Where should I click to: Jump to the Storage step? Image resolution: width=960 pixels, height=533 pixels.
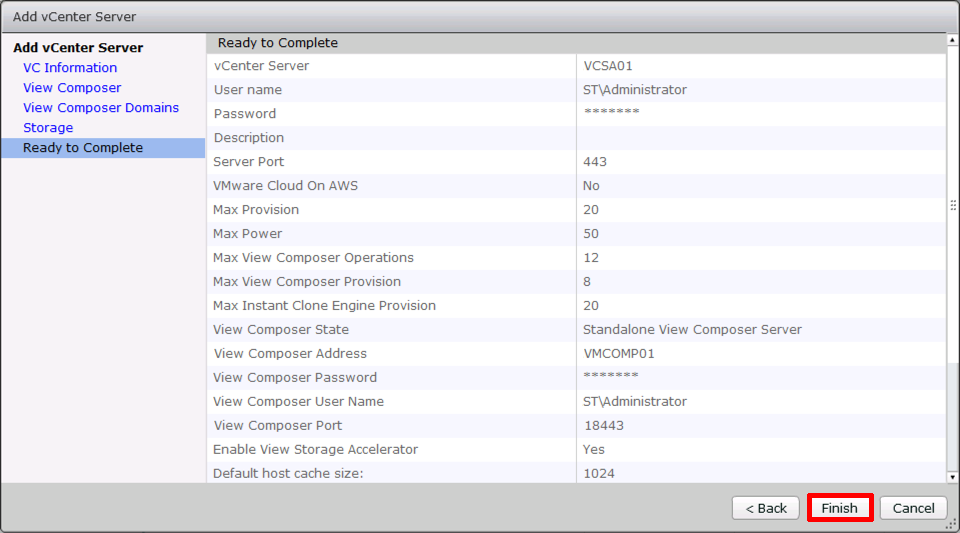coord(48,127)
